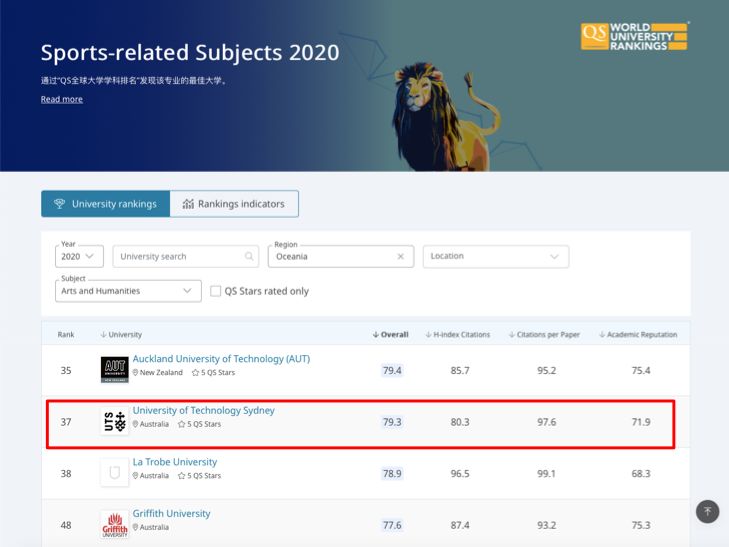
Task: Click La Trobe University logo placeholder
Action: click(114, 473)
